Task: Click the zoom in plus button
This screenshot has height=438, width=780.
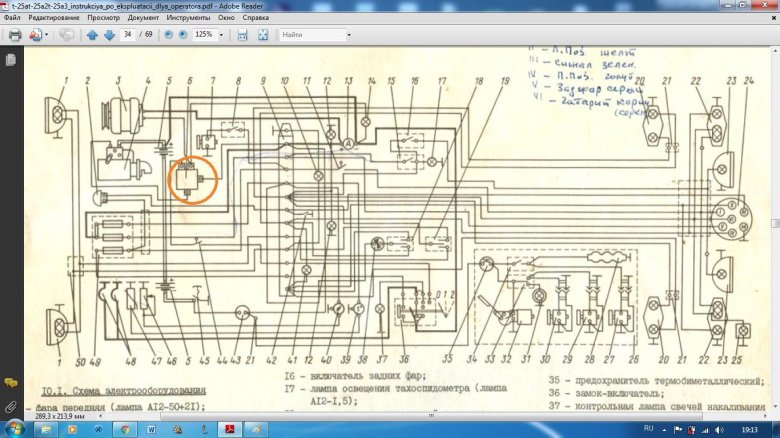Action: [x=182, y=34]
